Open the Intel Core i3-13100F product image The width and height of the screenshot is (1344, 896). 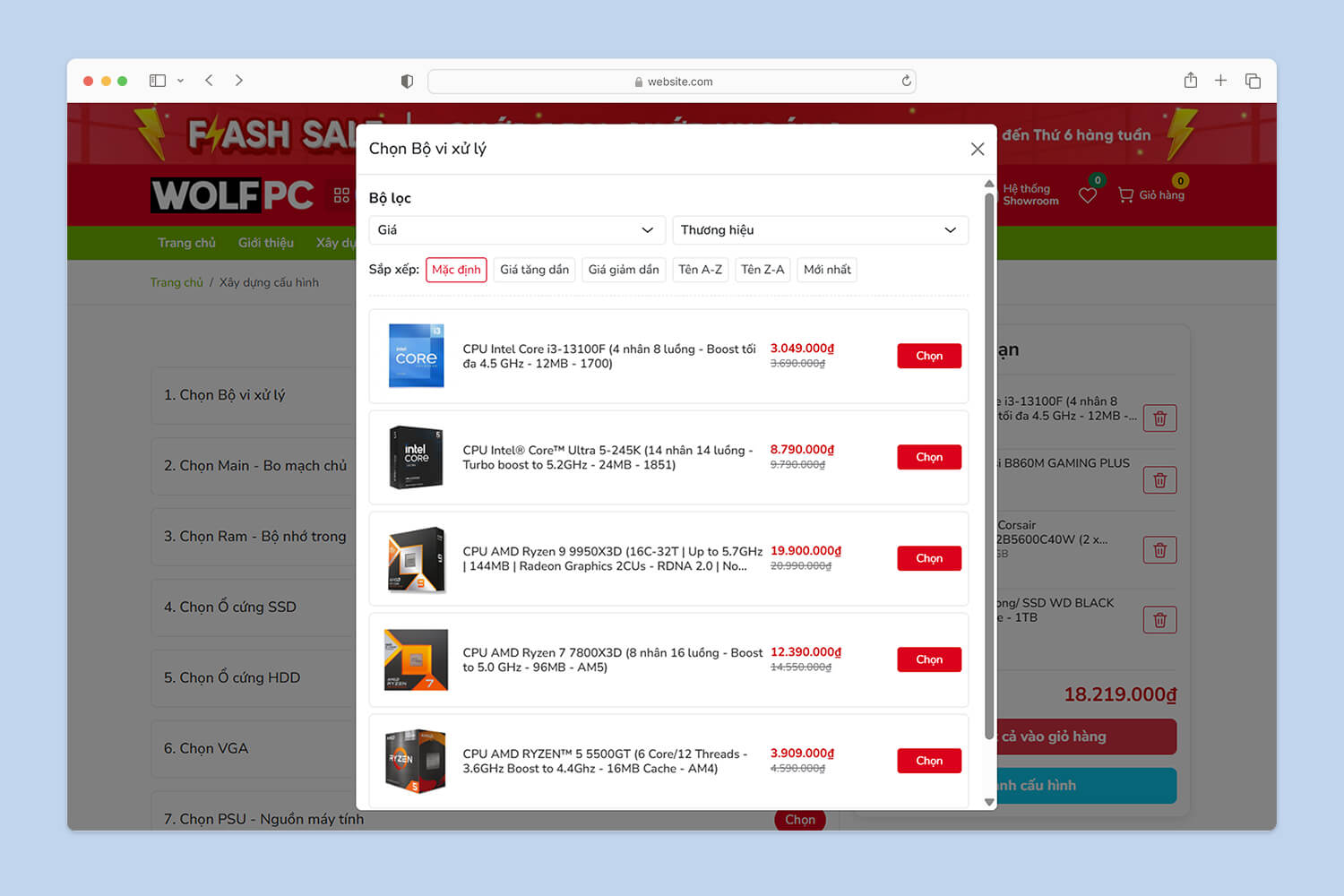pyautogui.click(x=416, y=356)
